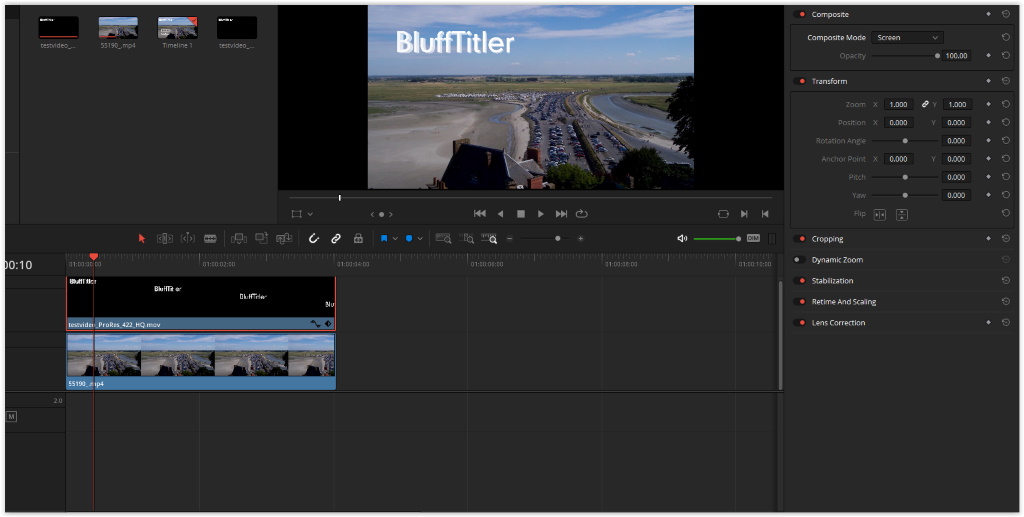Open the marker color dropdown arrow
The width and height of the screenshot is (1024, 517).
420,239
